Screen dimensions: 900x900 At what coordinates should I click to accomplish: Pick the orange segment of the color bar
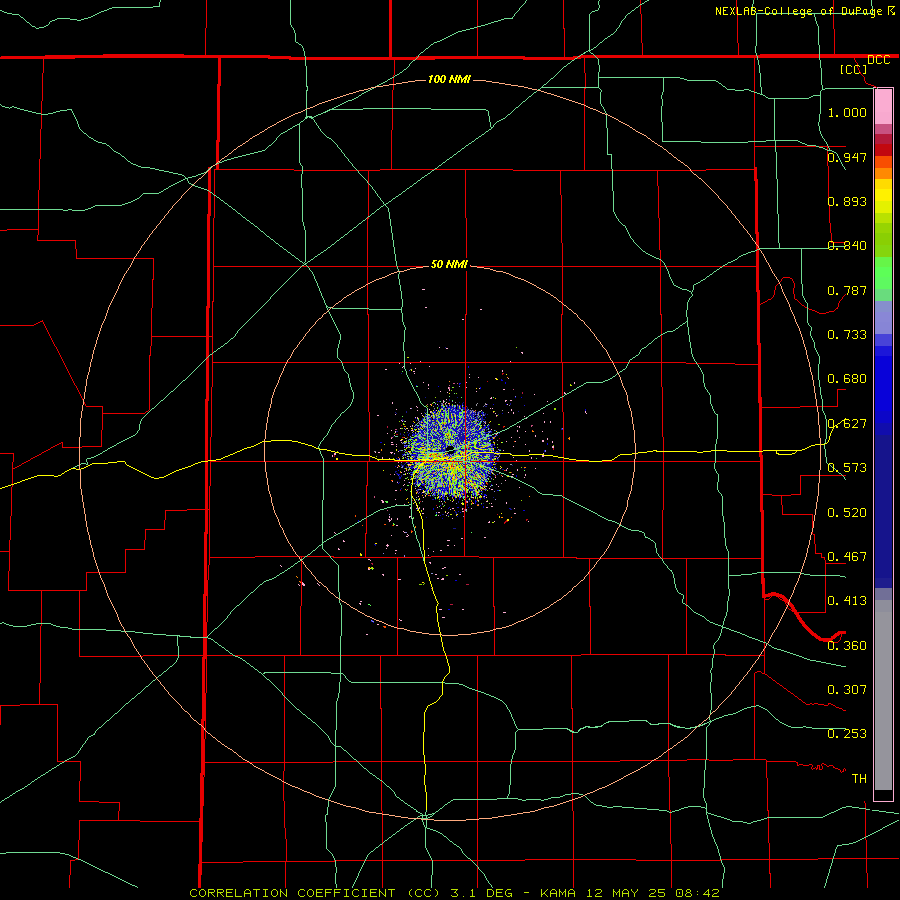pyautogui.click(x=883, y=173)
